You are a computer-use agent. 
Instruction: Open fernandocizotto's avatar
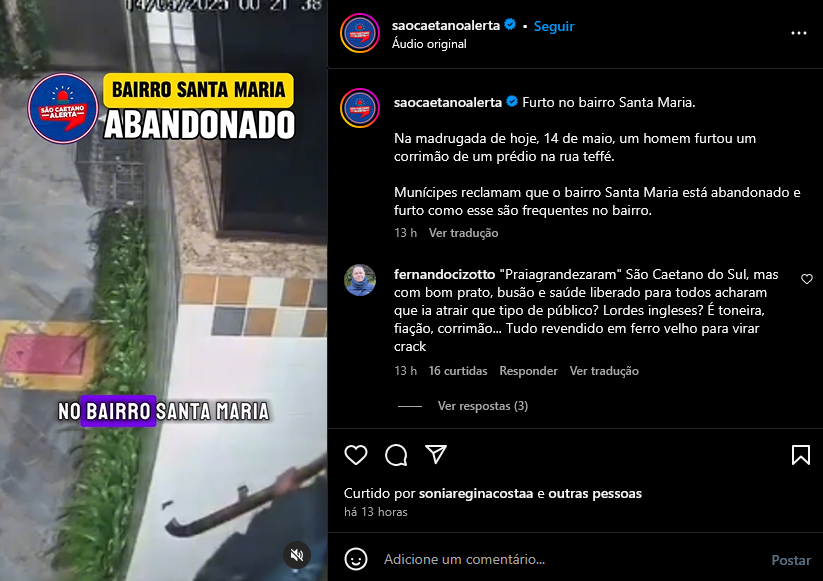click(360, 280)
